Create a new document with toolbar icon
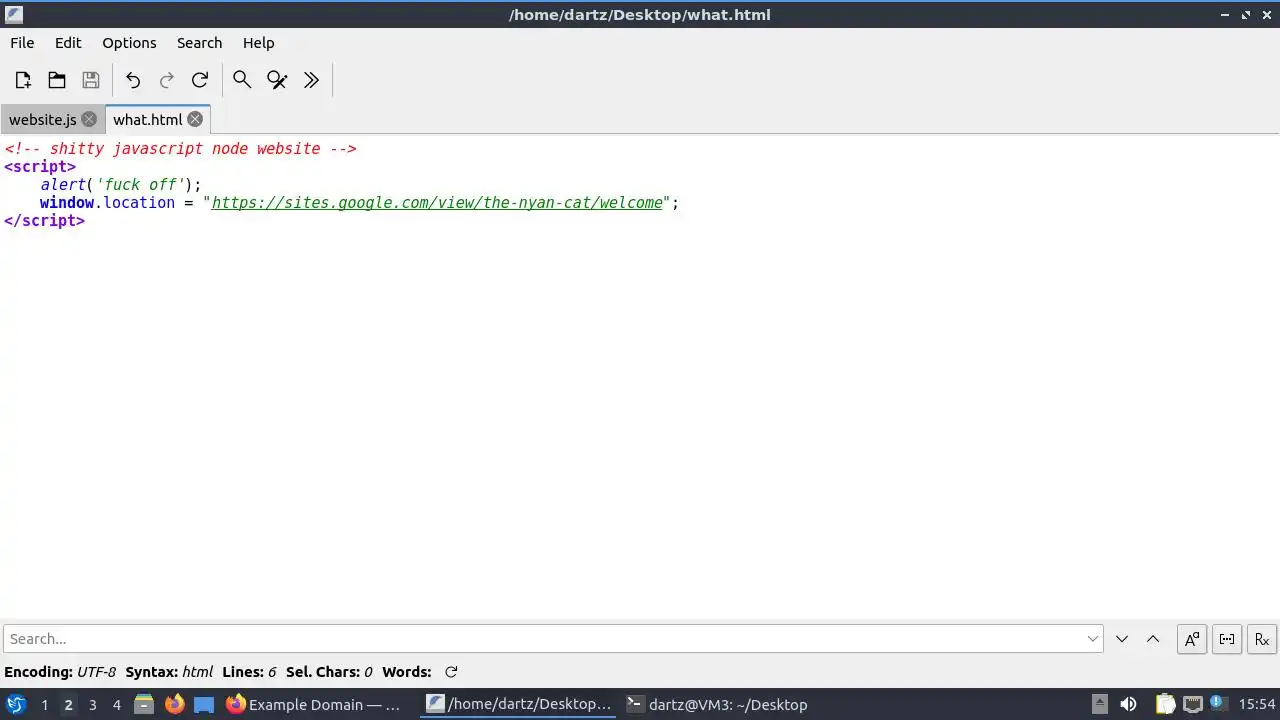The height and width of the screenshot is (720, 1280). 23,80
